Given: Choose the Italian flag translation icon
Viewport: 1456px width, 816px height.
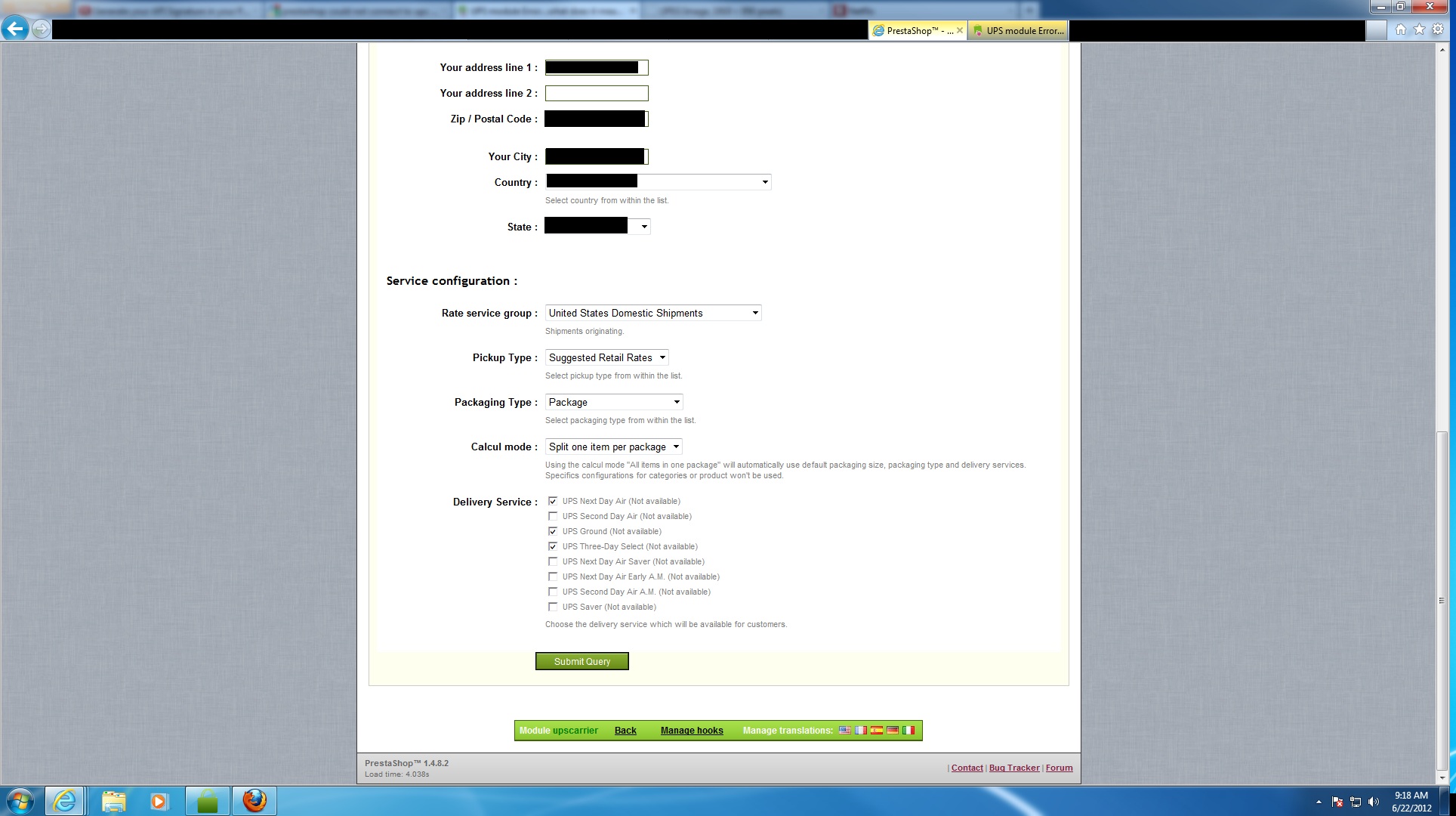Looking at the screenshot, I should pos(908,731).
